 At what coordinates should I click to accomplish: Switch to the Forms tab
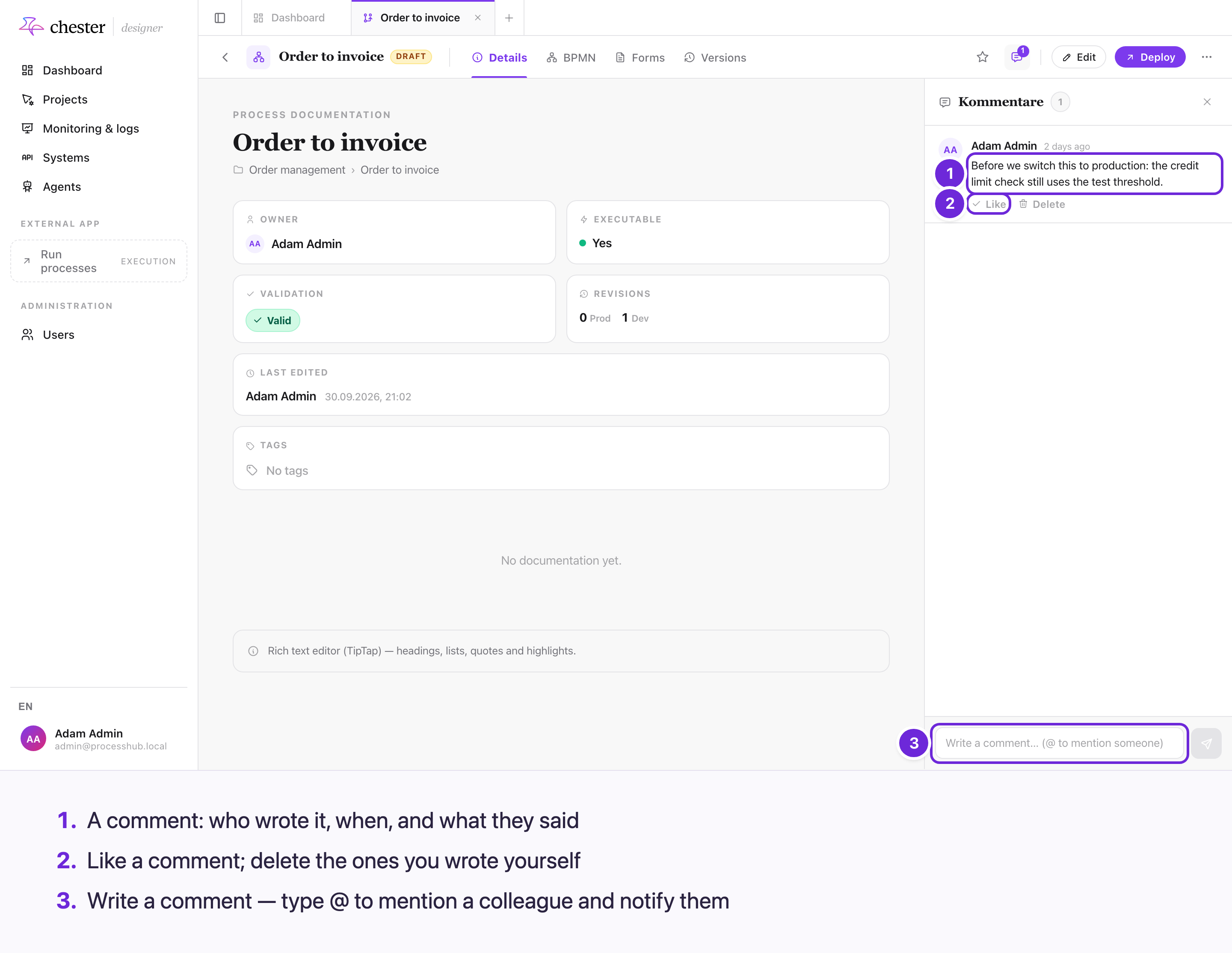[x=640, y=57]
